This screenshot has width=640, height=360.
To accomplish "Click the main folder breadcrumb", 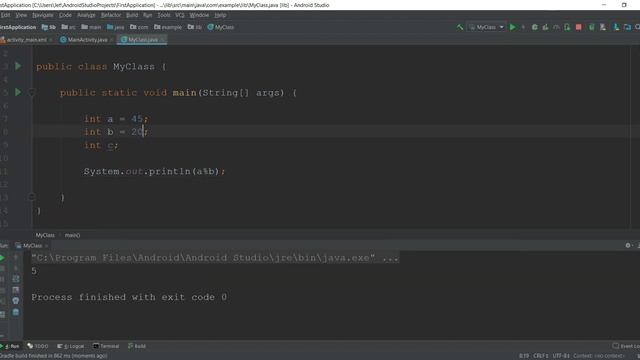I will 91,27.
